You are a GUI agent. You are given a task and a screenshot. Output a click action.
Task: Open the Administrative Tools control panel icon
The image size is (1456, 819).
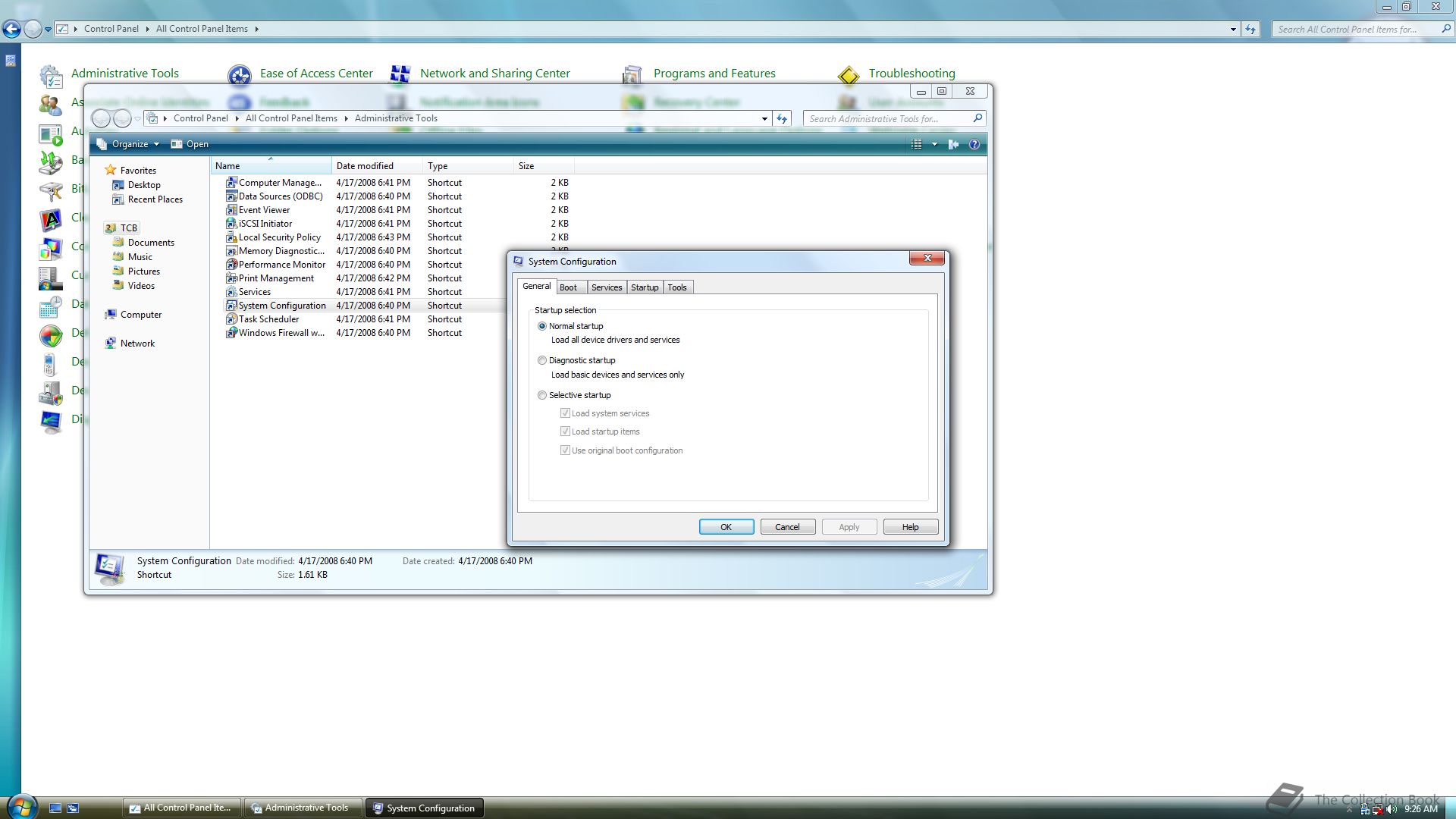51,75
